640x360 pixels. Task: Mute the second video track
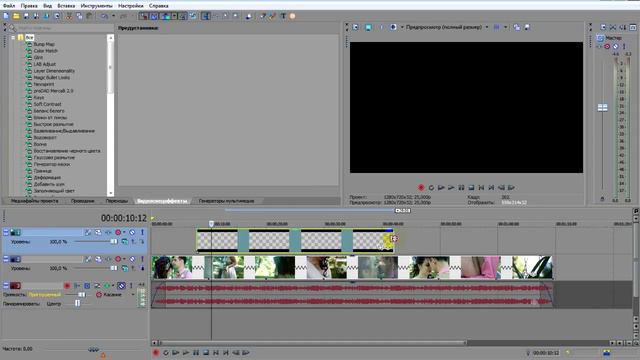(132, 259)
